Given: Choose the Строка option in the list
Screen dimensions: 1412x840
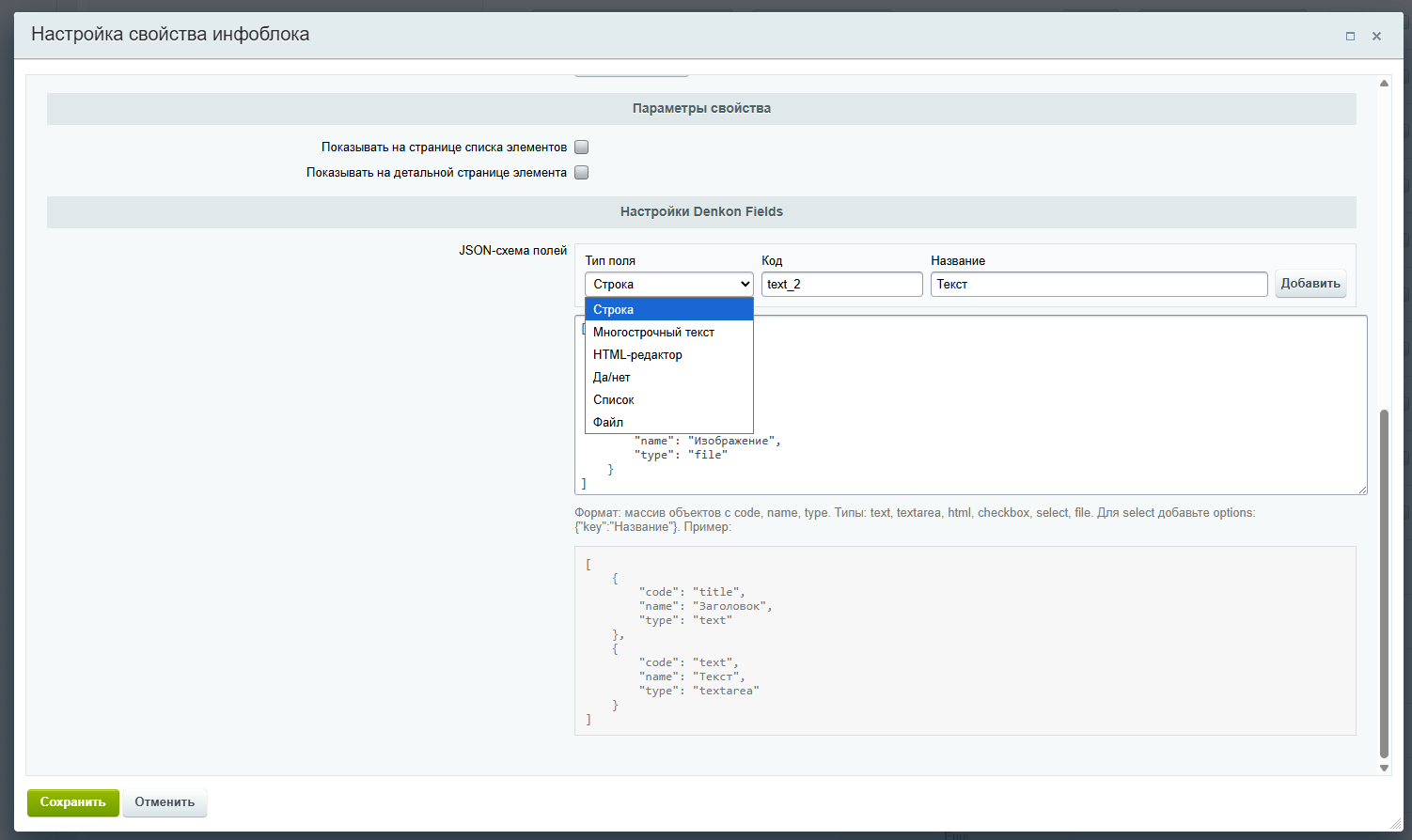Looking at the screenshot, I should coord(669,309).
